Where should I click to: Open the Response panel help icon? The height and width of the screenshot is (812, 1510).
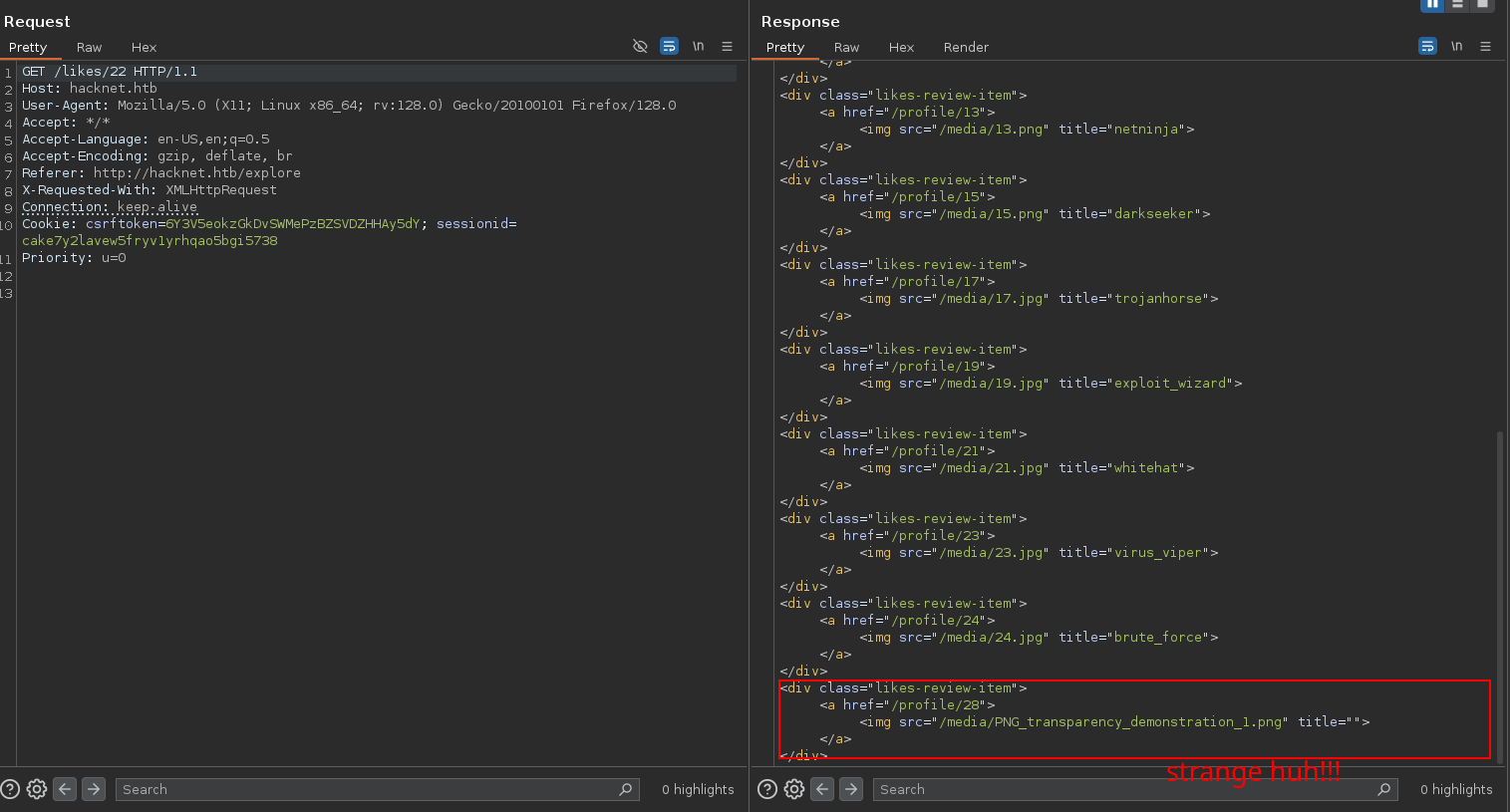(767, 789)
